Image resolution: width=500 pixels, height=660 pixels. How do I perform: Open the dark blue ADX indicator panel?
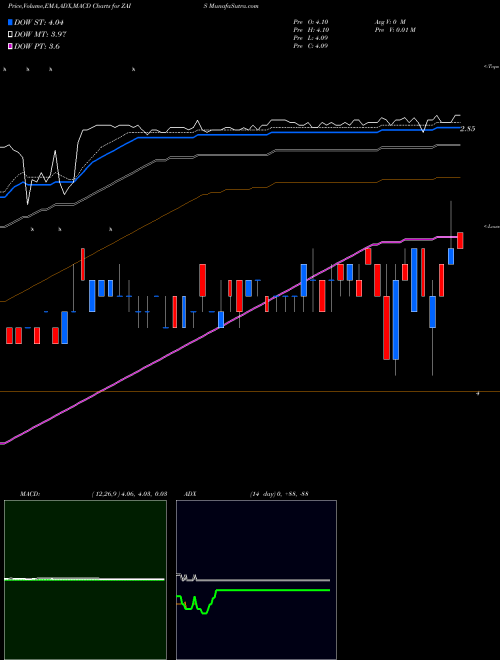click(x=256, y=580)
